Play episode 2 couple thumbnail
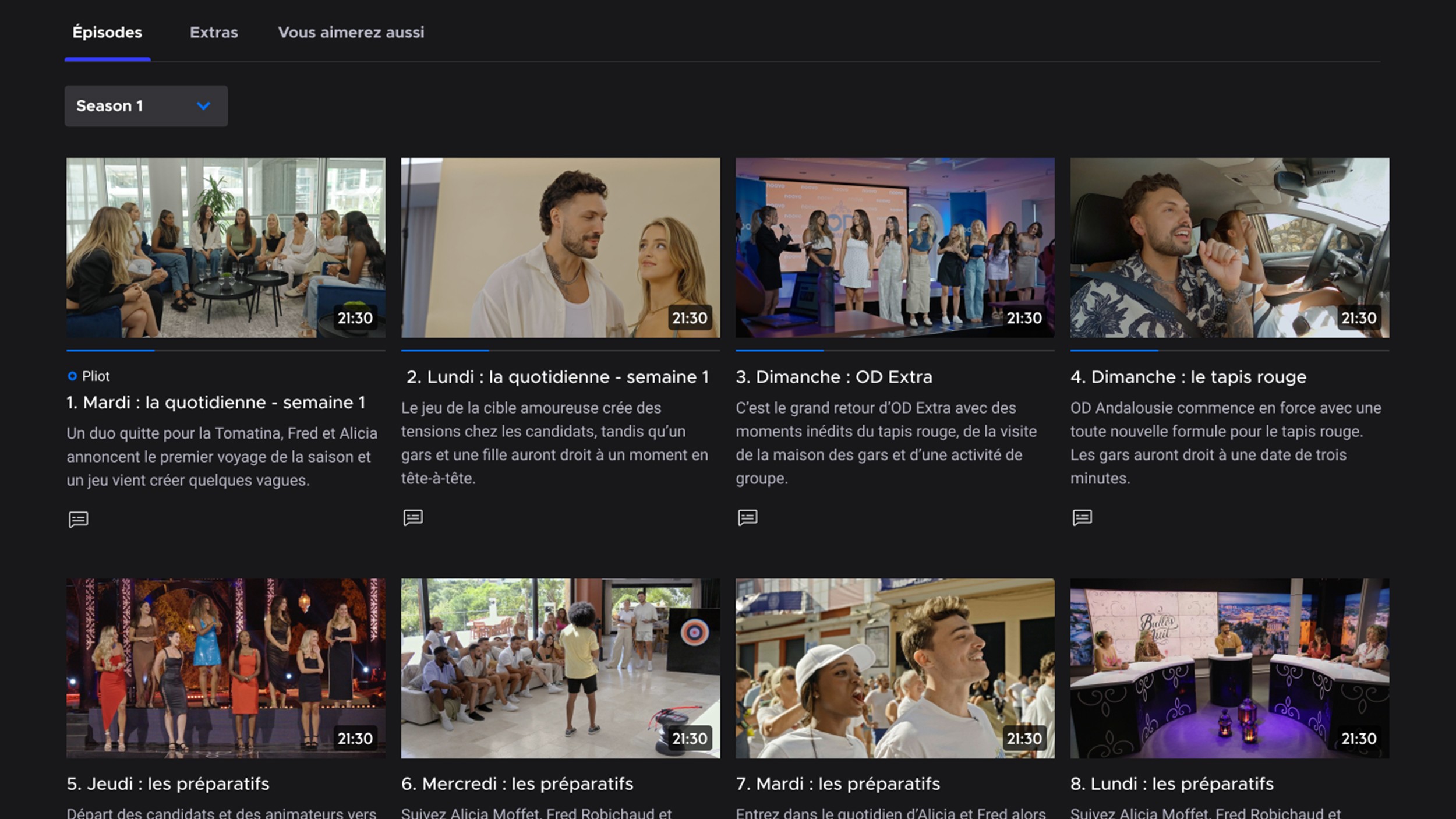This screenshot has width=1456, height=819. coord(560,248)
